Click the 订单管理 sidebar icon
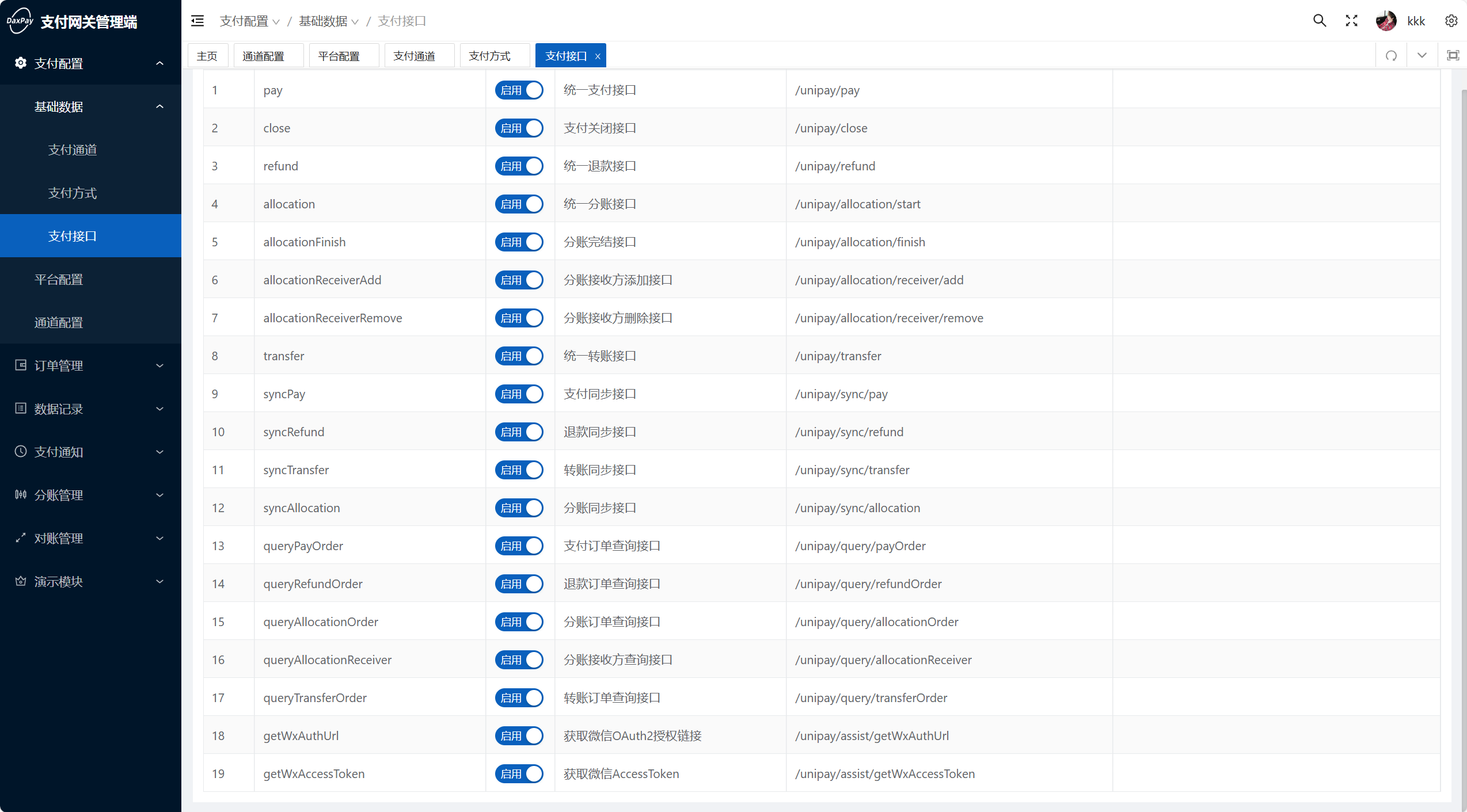The height and width of the screenshot is (812, 1467). click(21, 365)
